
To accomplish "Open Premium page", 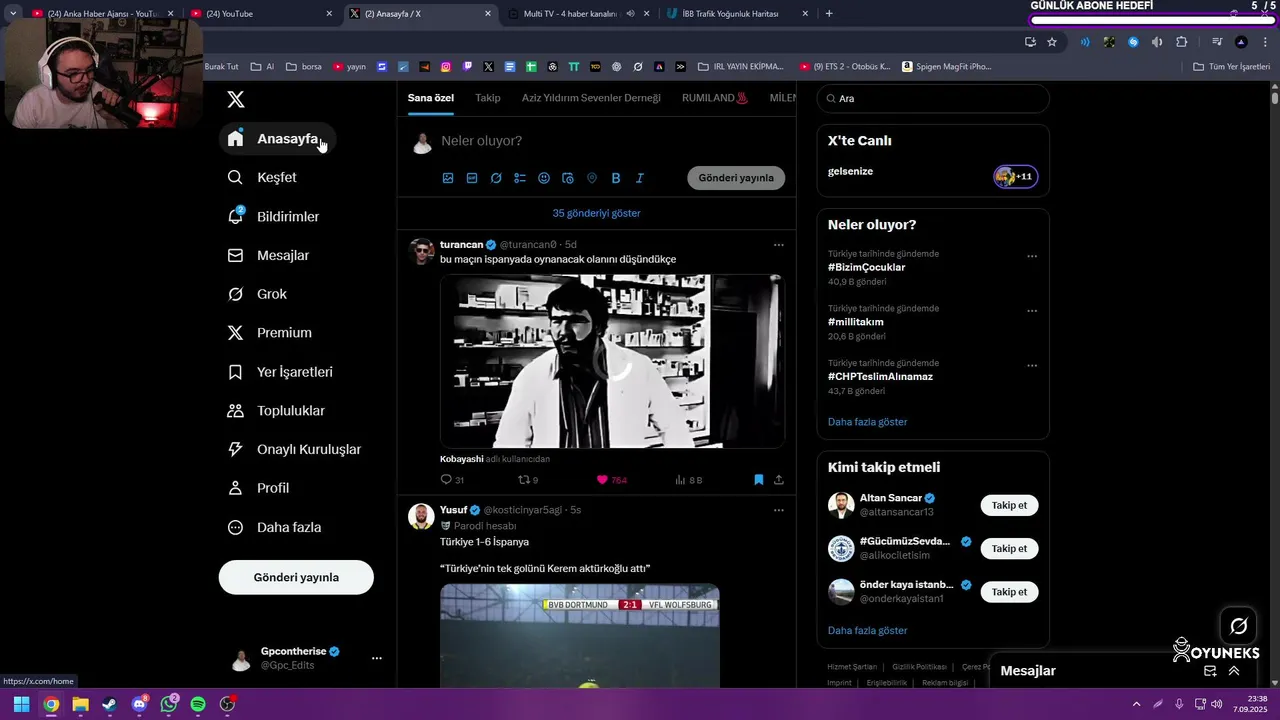I will click(x=270, y=333).
